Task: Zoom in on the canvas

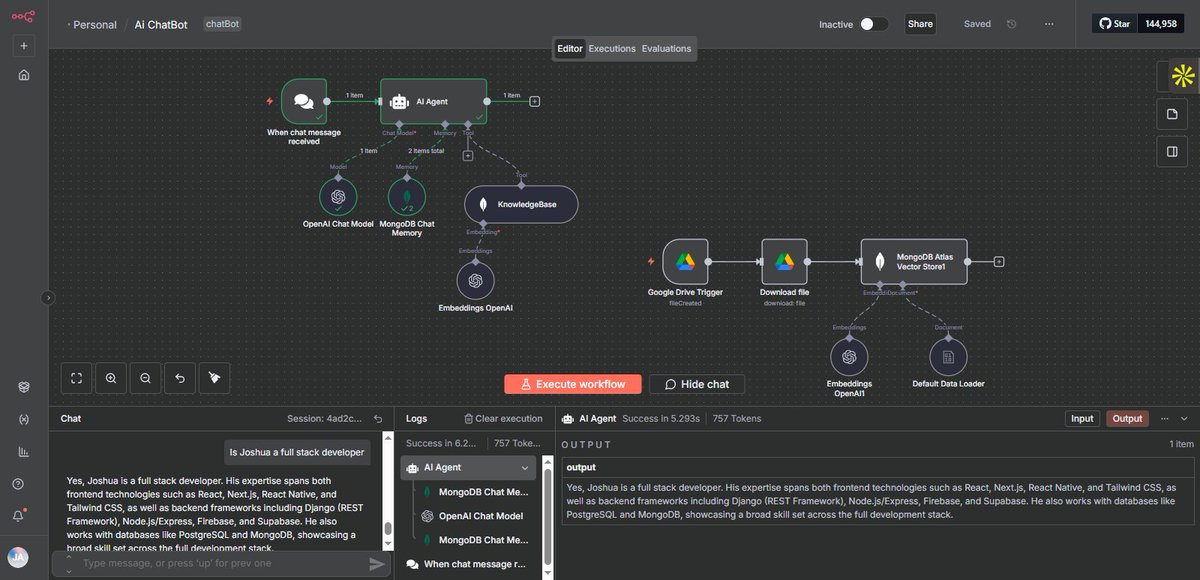Action: point(111,378)
